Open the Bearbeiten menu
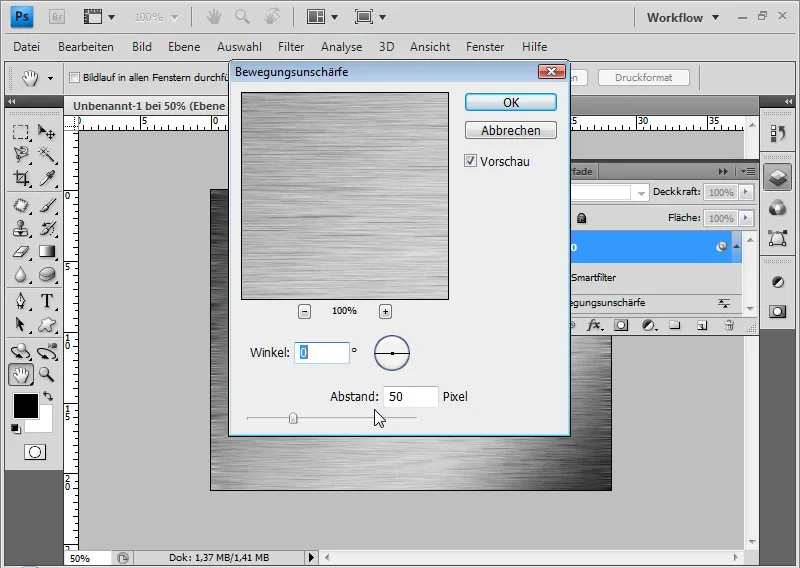Screen dimensions: 800x568 pyautogui.click(x=86, y=47)
